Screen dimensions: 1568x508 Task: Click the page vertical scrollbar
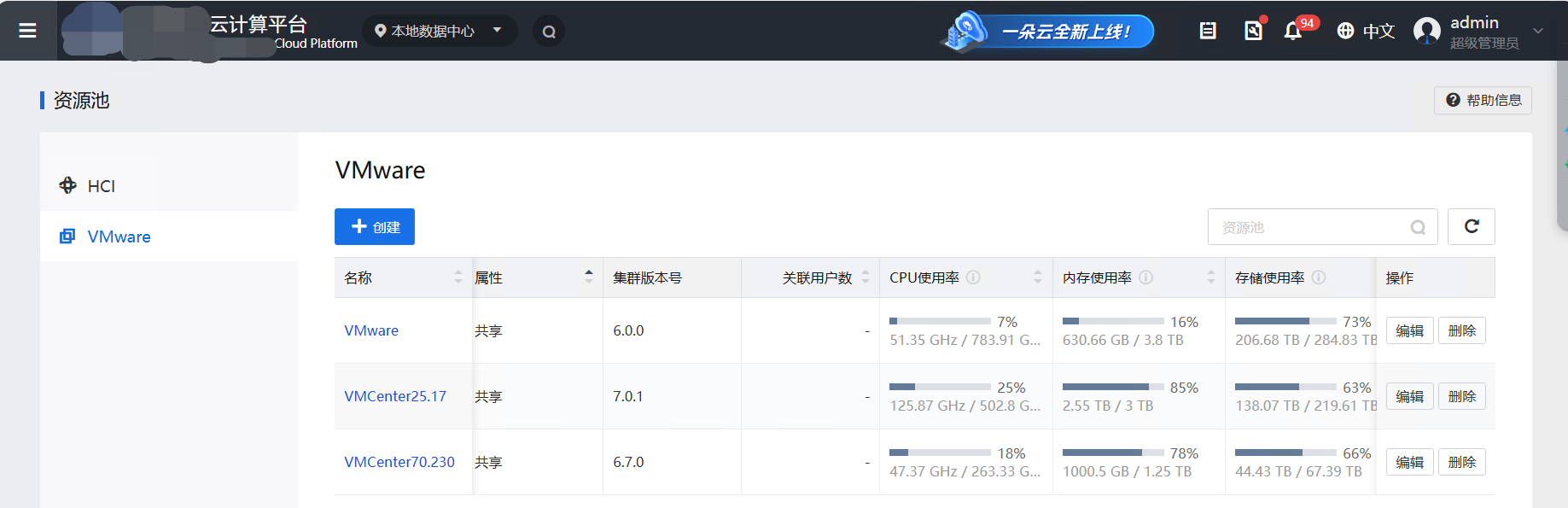pyautogui.click(x=1562, y=145)
